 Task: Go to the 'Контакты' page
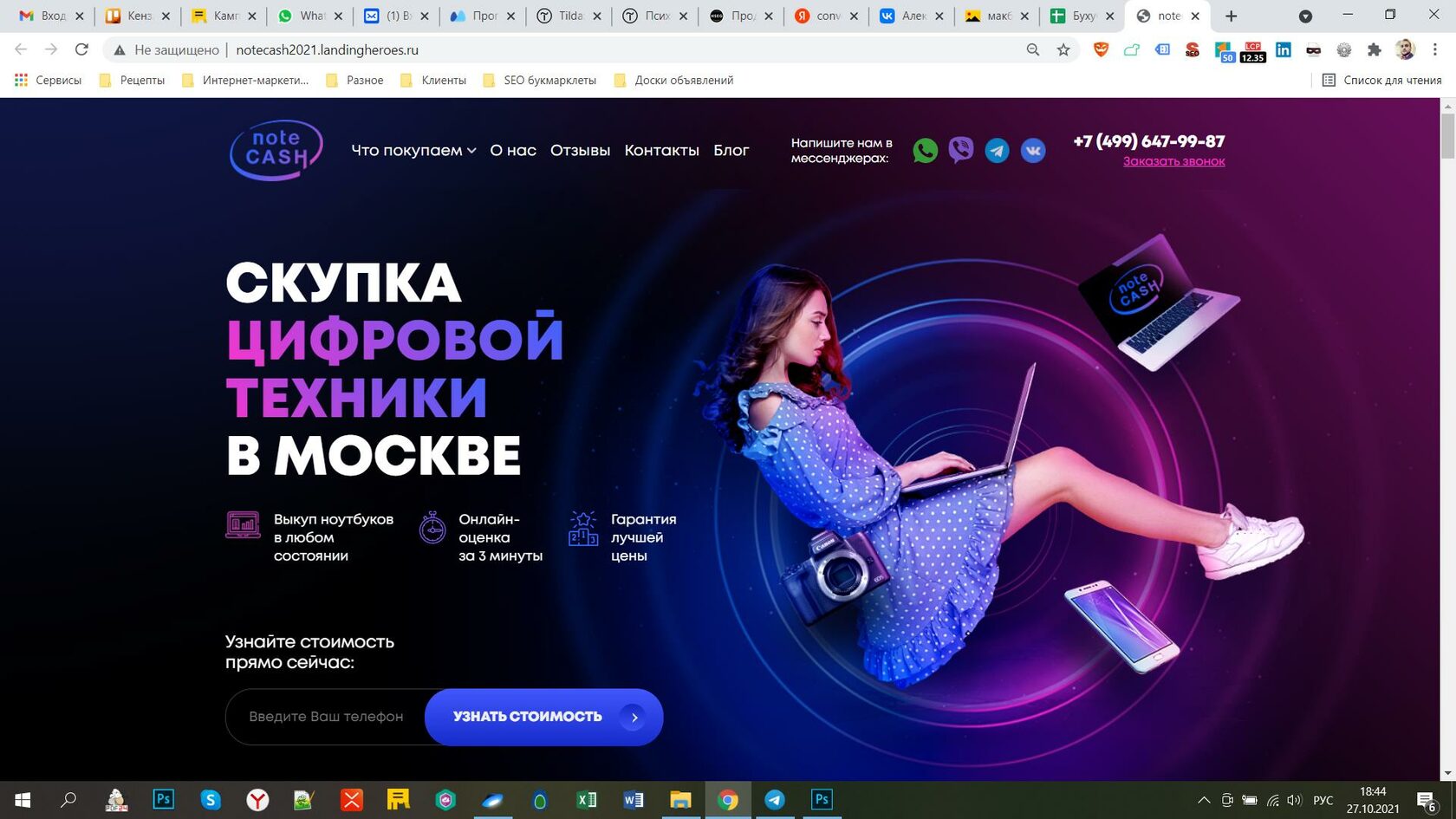coord(661,151)
